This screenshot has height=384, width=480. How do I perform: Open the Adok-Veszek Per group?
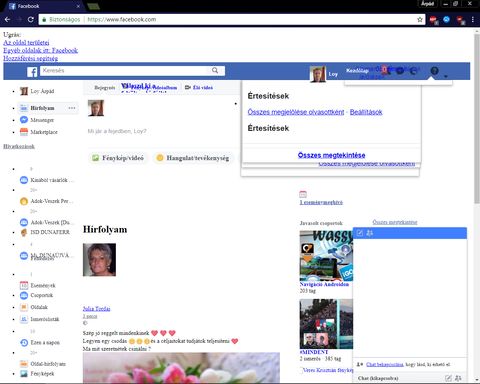(x=46, y=201)
